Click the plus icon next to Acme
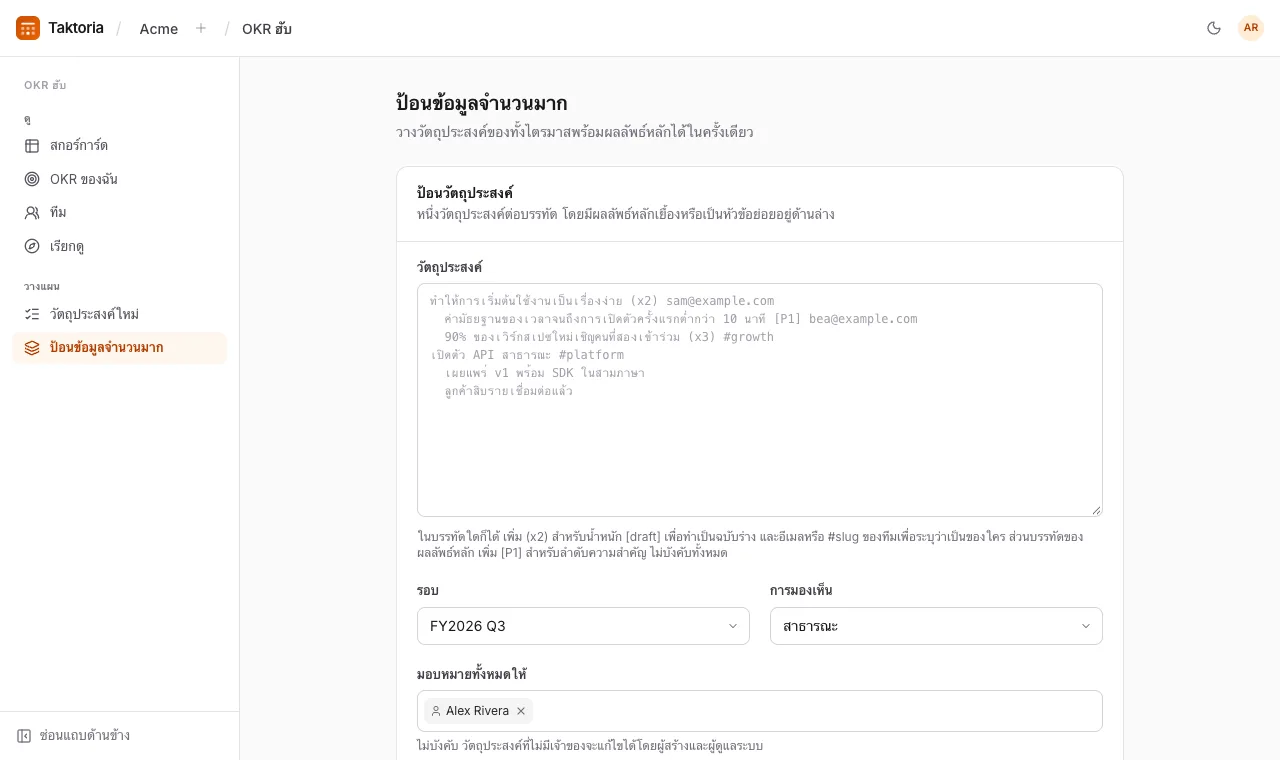This screenshot has height=760, width=1280. point(201,28)
